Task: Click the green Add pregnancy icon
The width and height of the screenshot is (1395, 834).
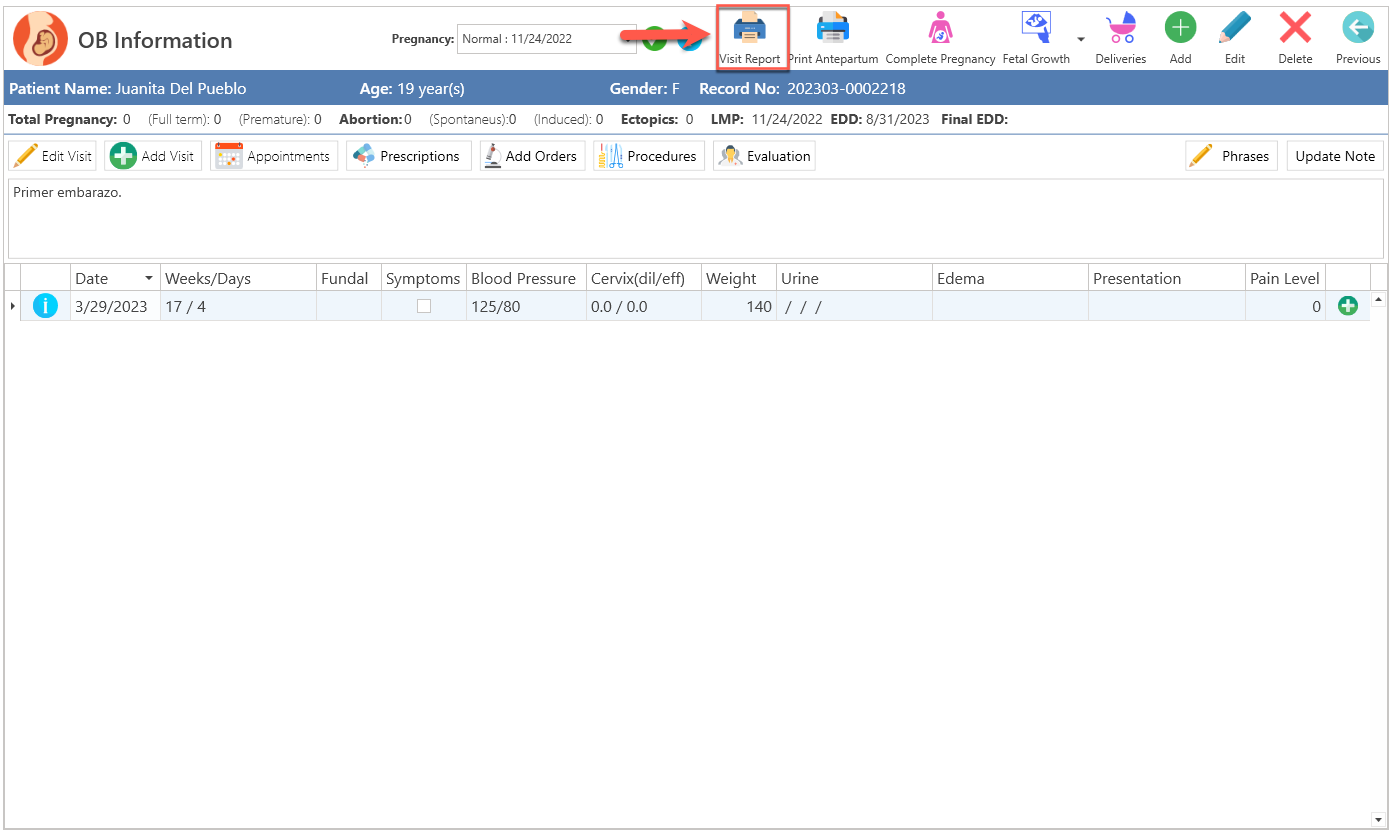Action: click(1180, 28)
